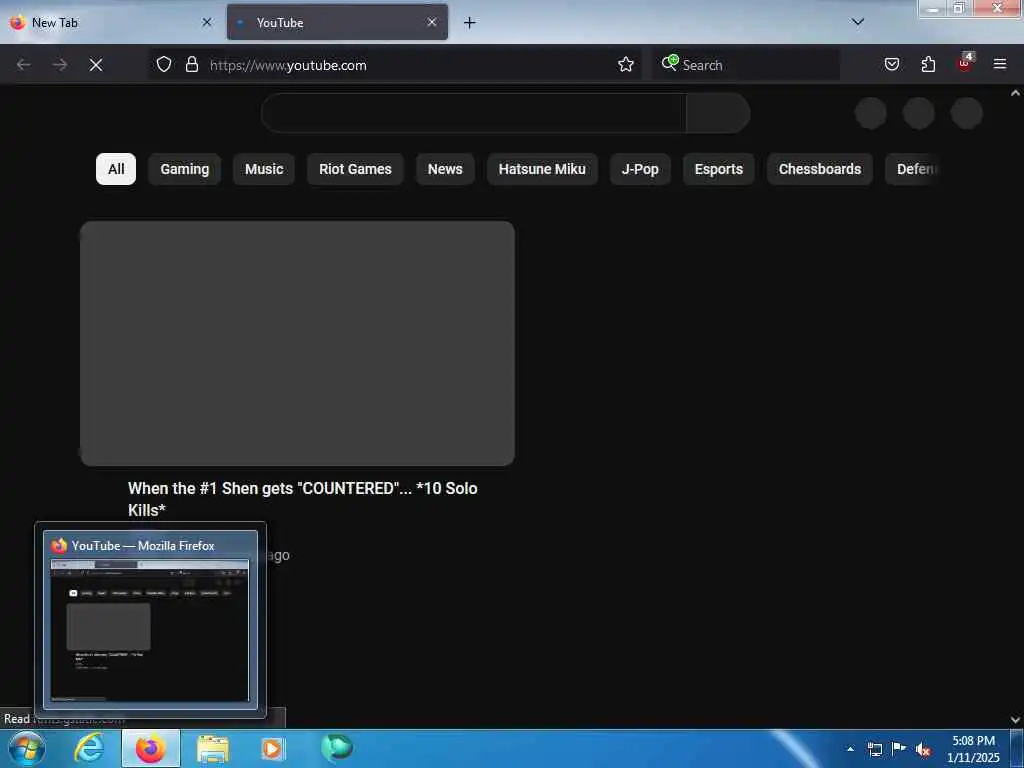Image resolution: width=1024 pixels, height=768 pixels.
Task: Click the page scrollbar down arrow
Action: [1016, 720]
